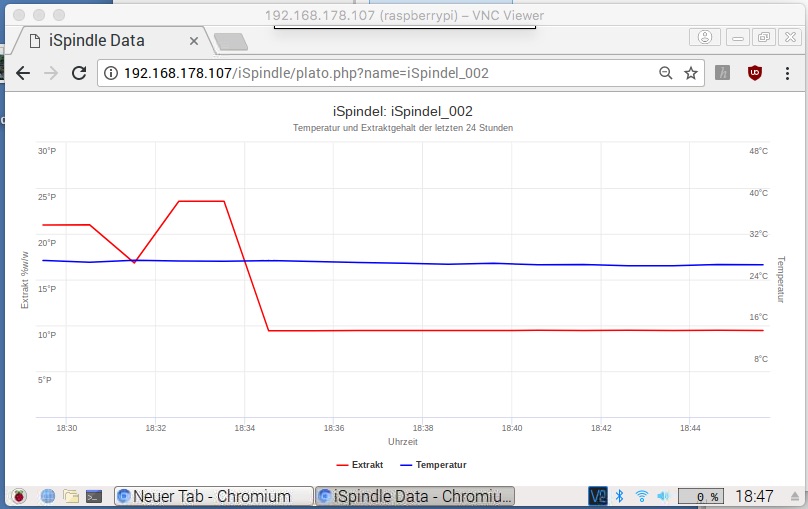The height and width of the screenshot is (509, 808).
Task: Open Chromium's three-dot menu
Action: coord(788,73)
